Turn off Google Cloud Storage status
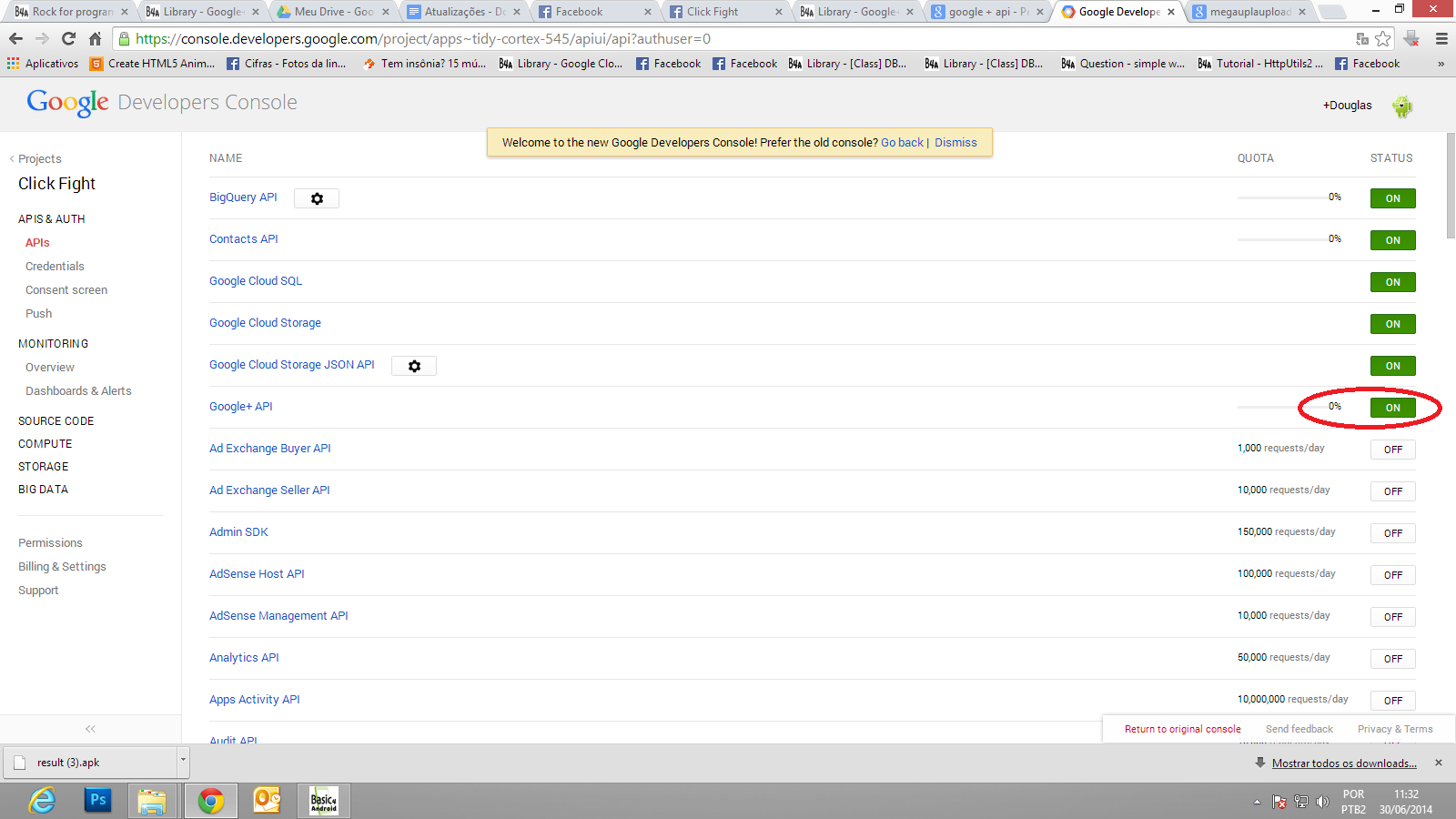The width and height of the screenshot is (1456, 819). point(1392,324)
